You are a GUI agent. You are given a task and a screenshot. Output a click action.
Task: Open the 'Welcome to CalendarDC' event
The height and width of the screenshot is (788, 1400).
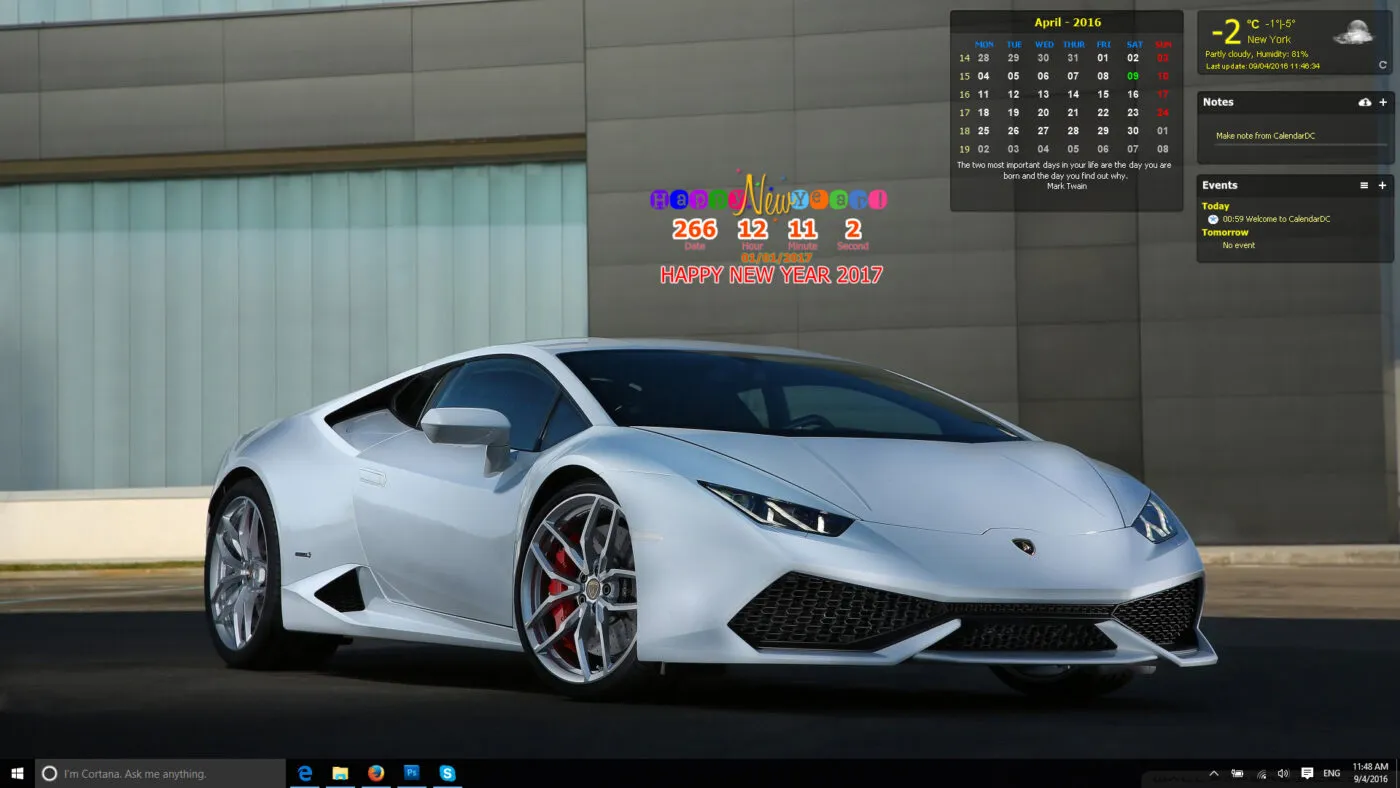(x=1276, y=219)
